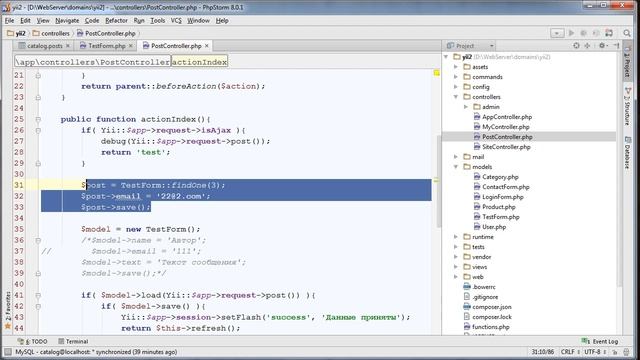Close the catalog.posts tab
The width and height of the screenshot is (640, 360).
(68, 46)
